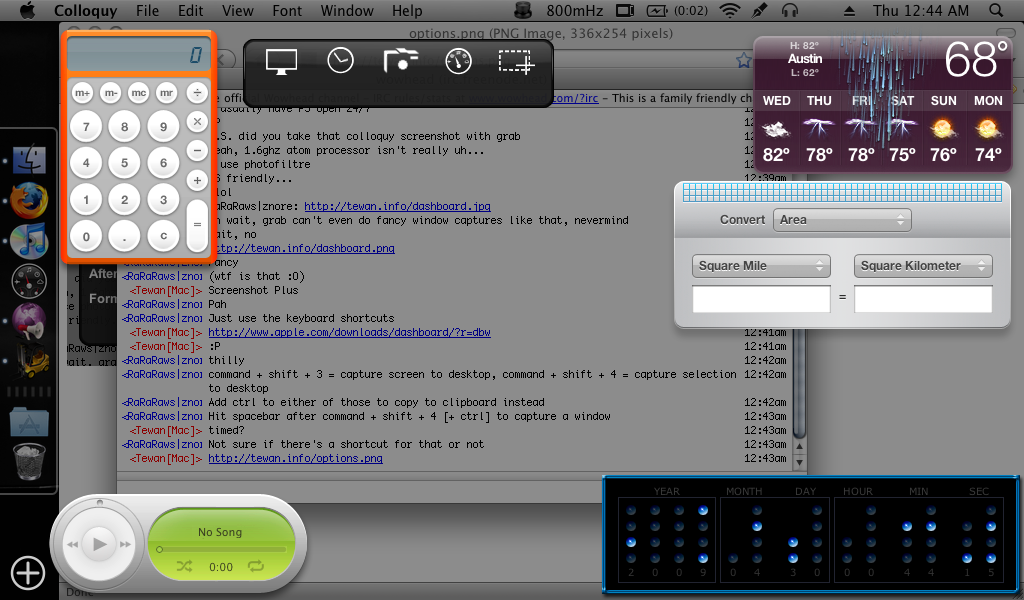The height and width of the screenshot is (600, 1024).
Task: Click the plus button to add widgets
Action: [28, 572]
